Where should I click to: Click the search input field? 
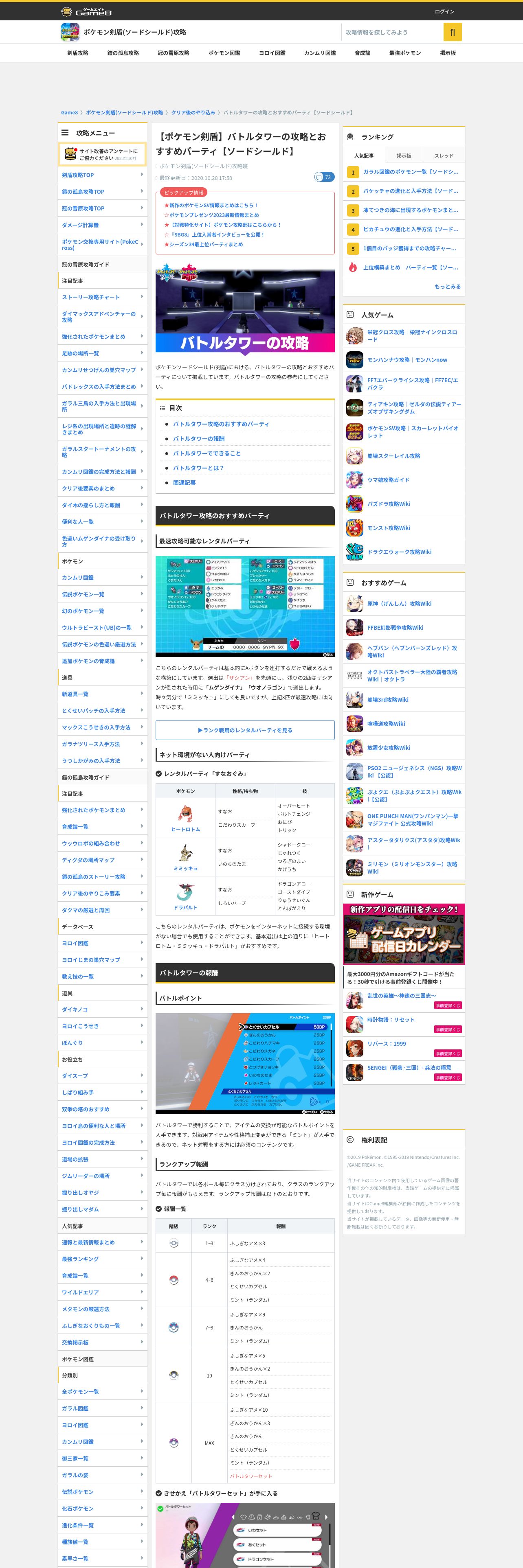point(390,32)
